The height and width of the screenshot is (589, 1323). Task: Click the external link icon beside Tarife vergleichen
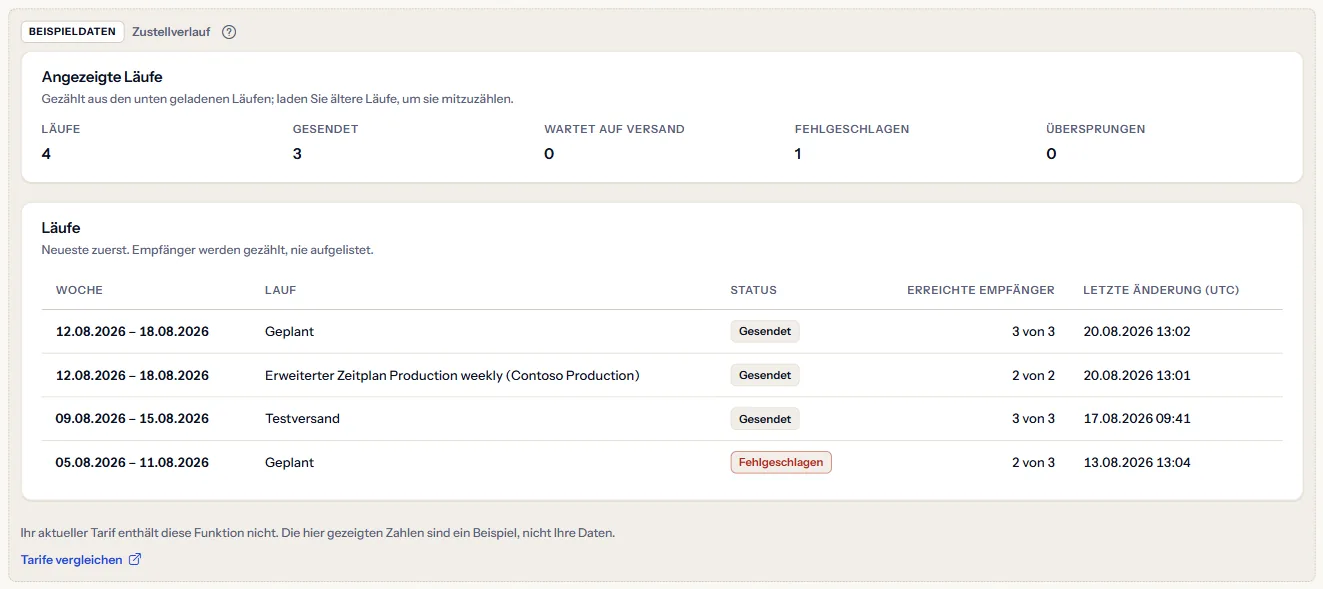click(135, 560)
